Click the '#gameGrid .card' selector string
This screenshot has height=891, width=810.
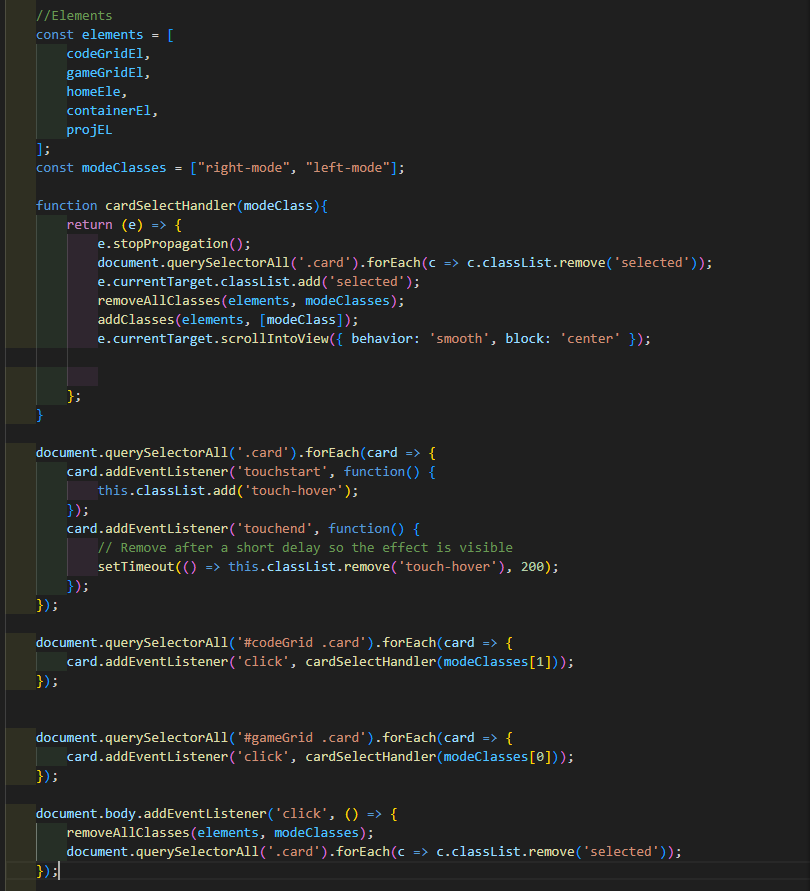point(301,738)
